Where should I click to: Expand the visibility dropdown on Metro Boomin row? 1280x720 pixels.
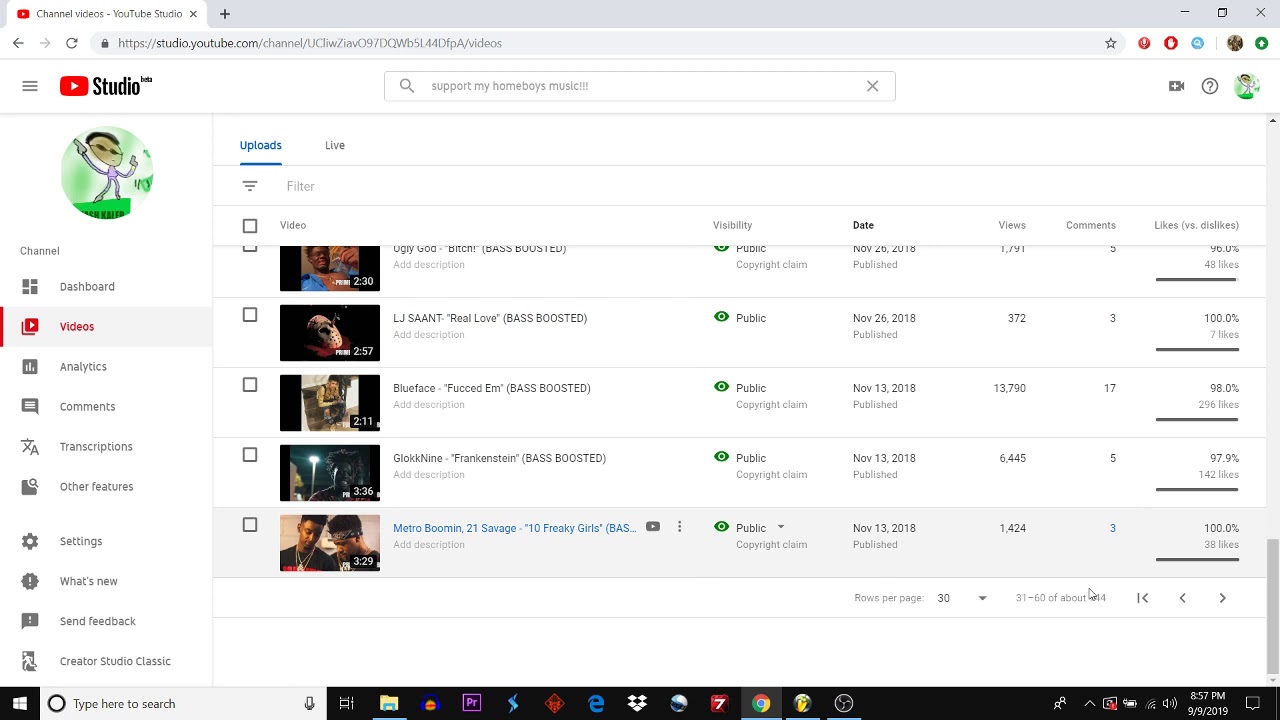click(781, 527)
